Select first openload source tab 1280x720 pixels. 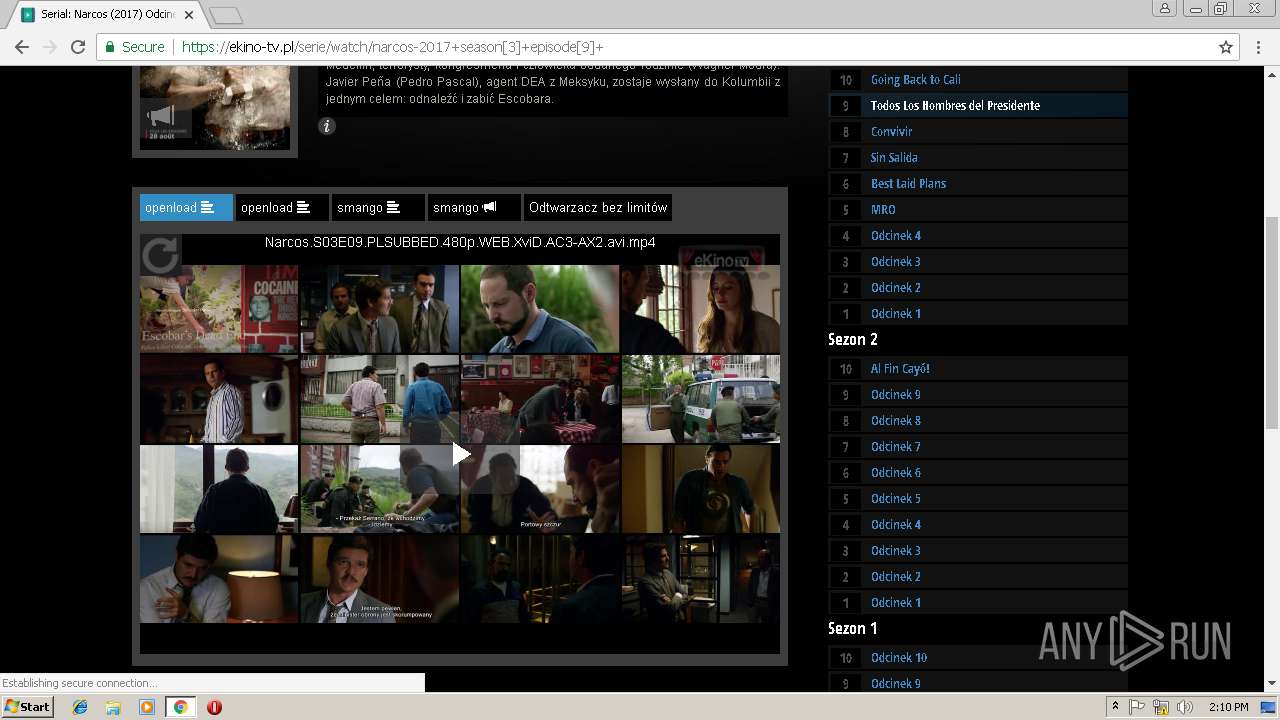186,207
